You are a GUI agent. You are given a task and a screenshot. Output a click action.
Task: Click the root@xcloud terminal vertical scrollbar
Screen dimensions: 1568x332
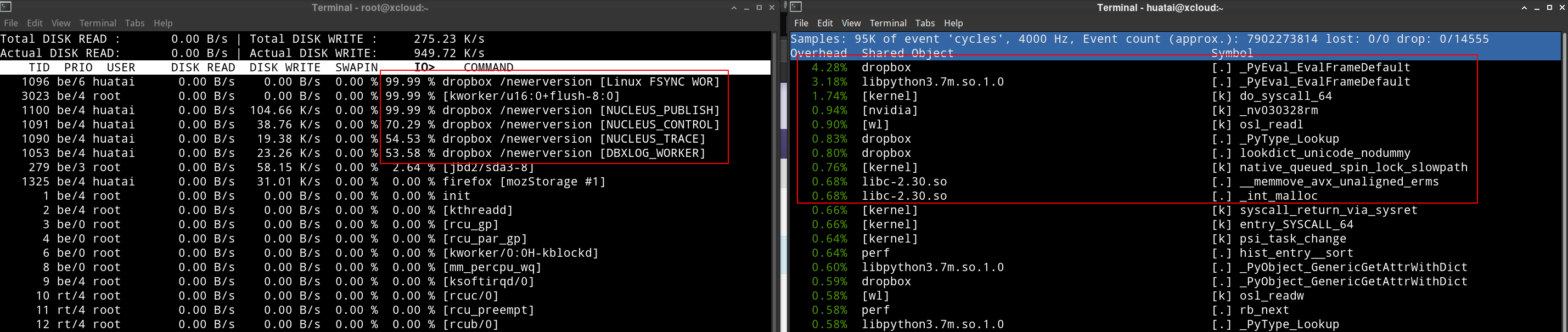click(774, 183)
